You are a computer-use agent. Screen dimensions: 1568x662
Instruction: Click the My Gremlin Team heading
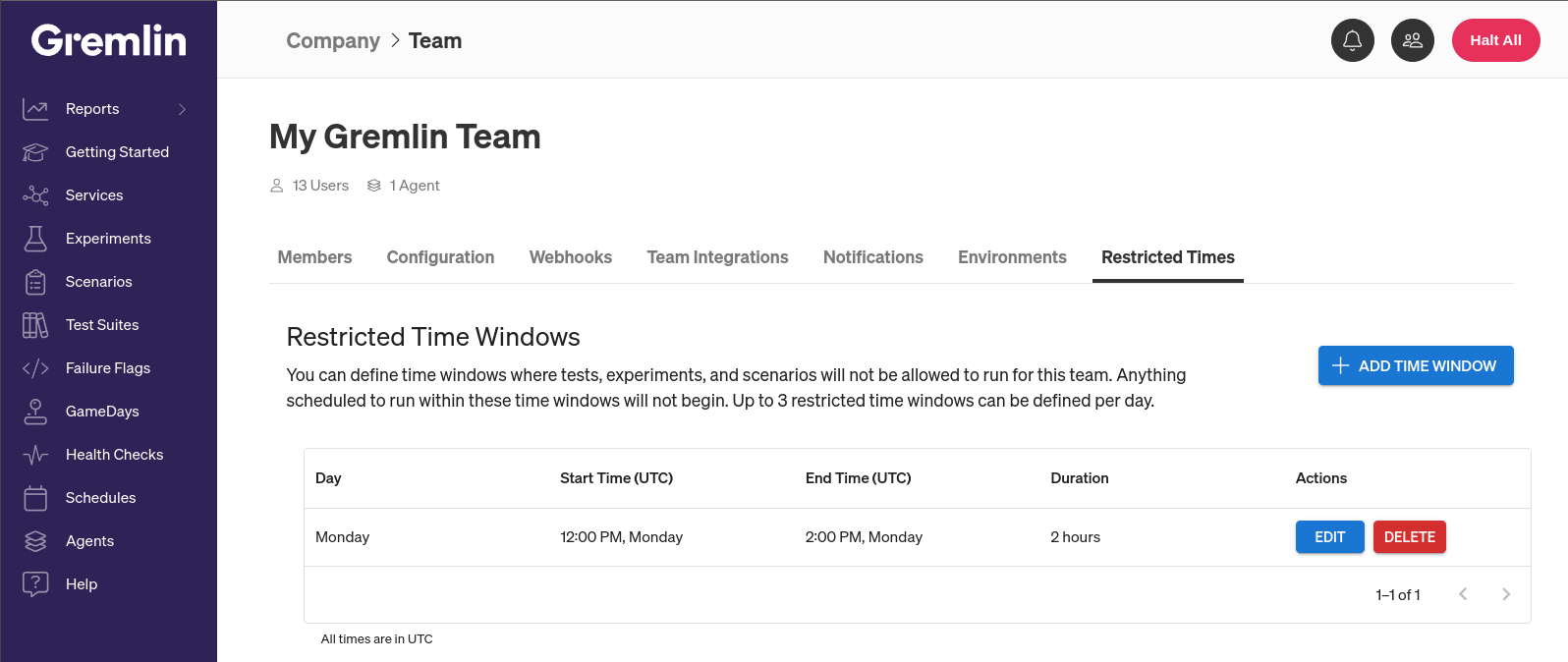point(405,137)
